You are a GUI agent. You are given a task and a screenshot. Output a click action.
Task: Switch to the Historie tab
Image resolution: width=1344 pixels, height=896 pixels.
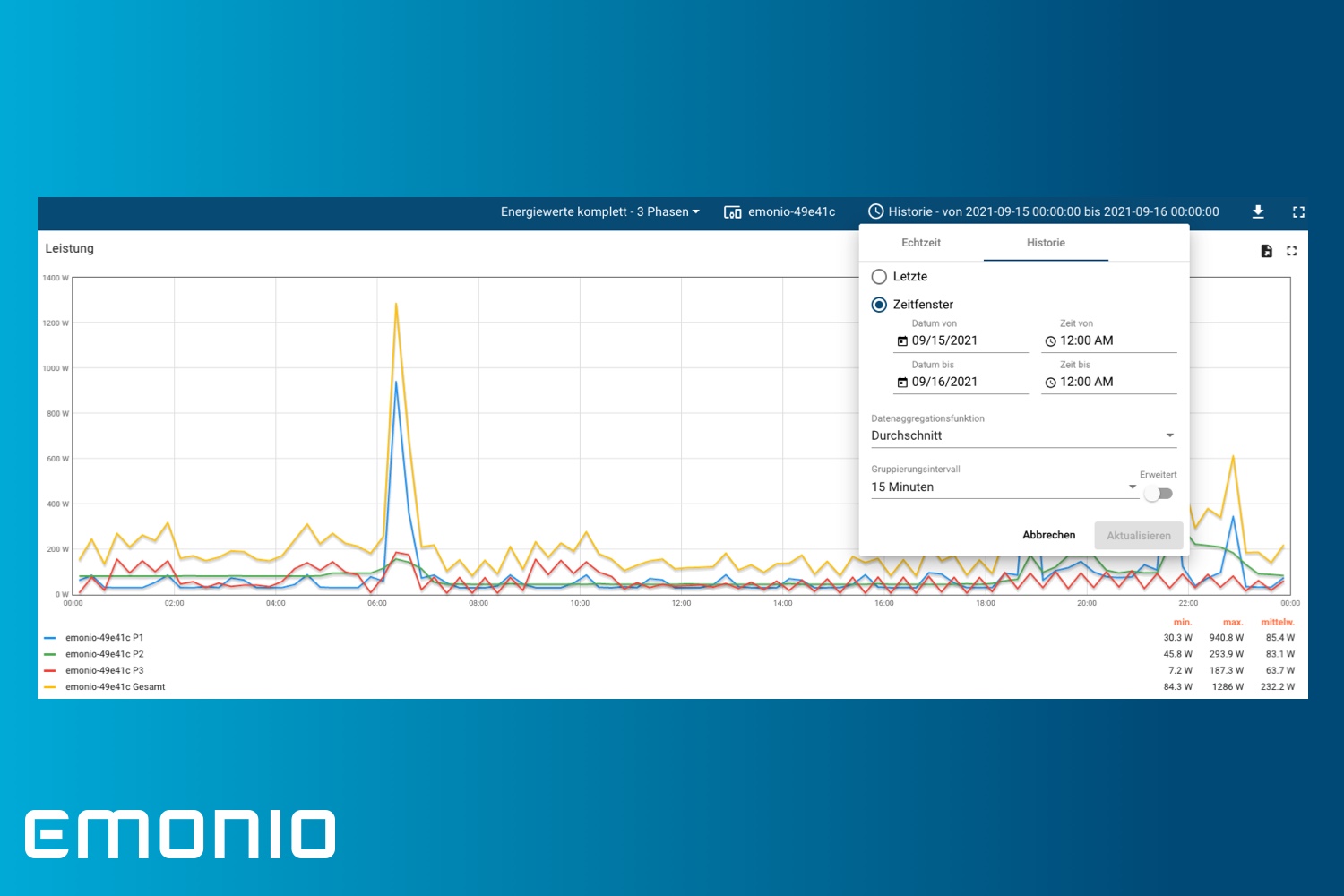[1046, 243]
